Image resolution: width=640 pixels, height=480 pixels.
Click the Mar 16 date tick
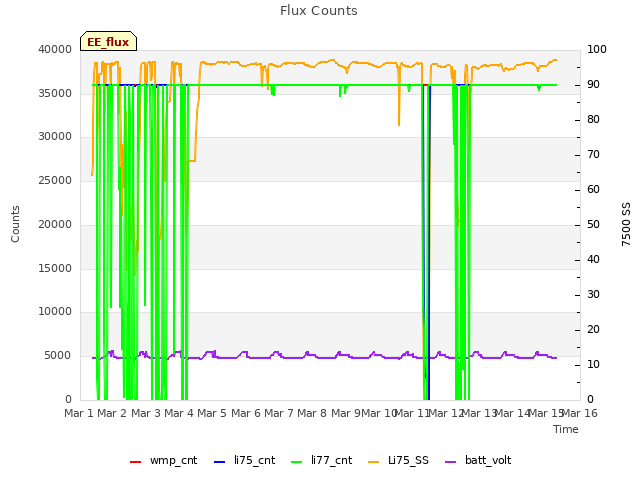580,413
